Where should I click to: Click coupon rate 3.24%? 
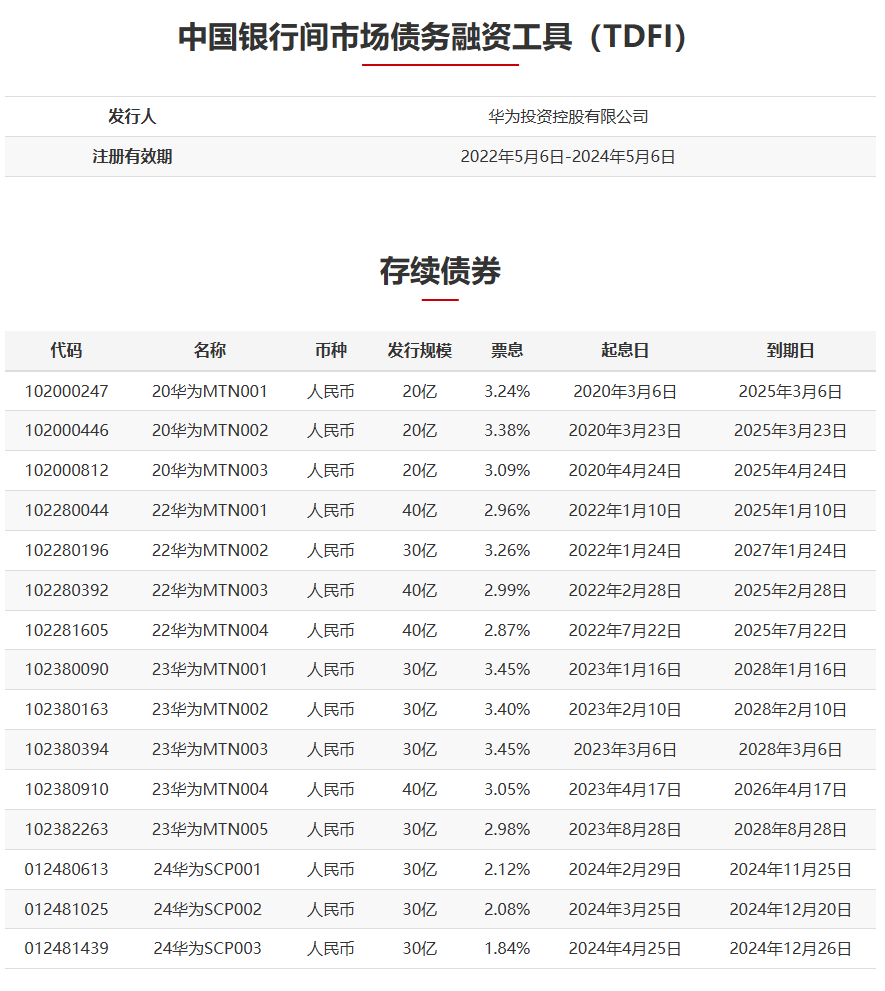coord(507,392)
